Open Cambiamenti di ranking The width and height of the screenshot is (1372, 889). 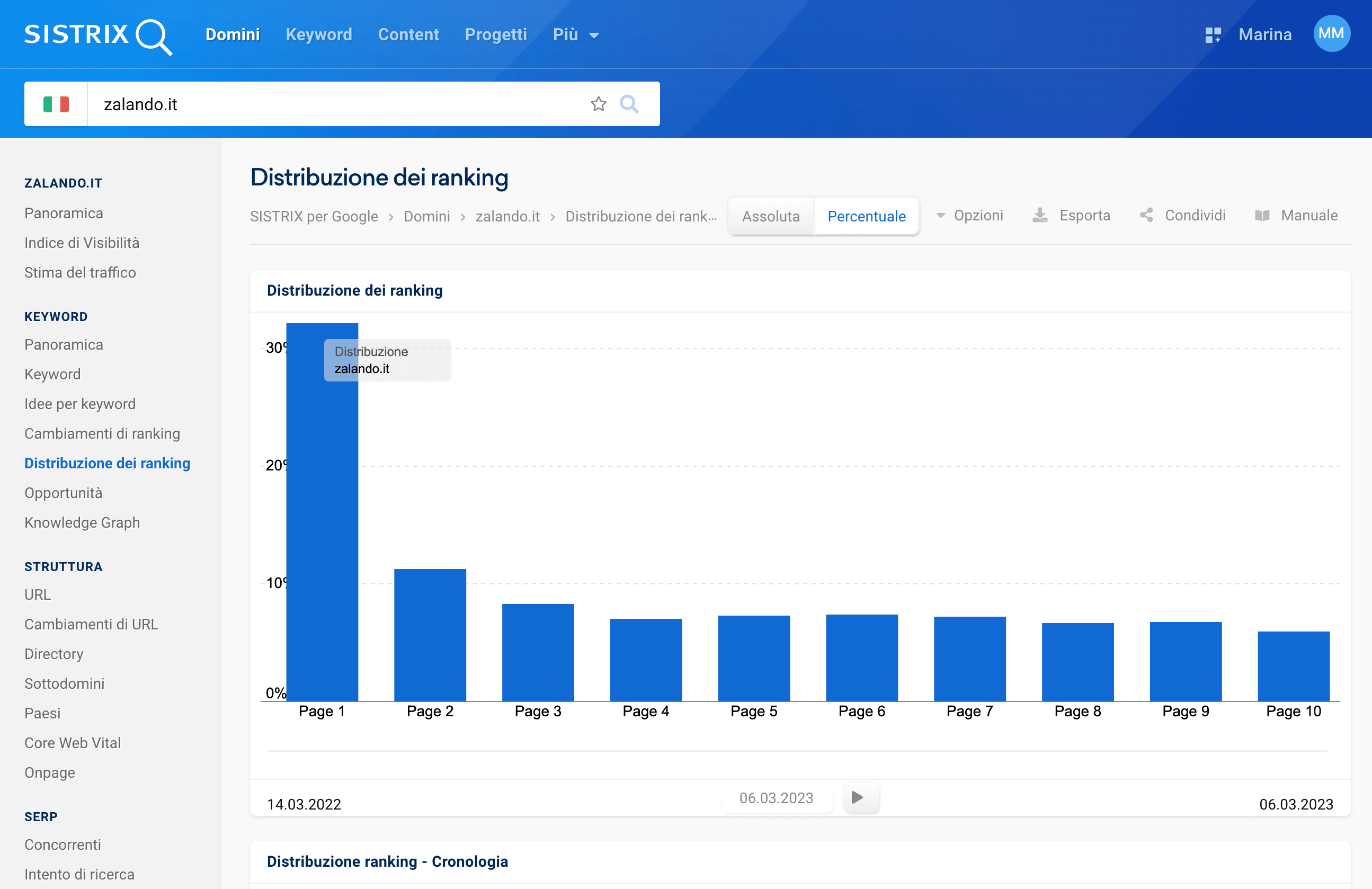(102, 433)
